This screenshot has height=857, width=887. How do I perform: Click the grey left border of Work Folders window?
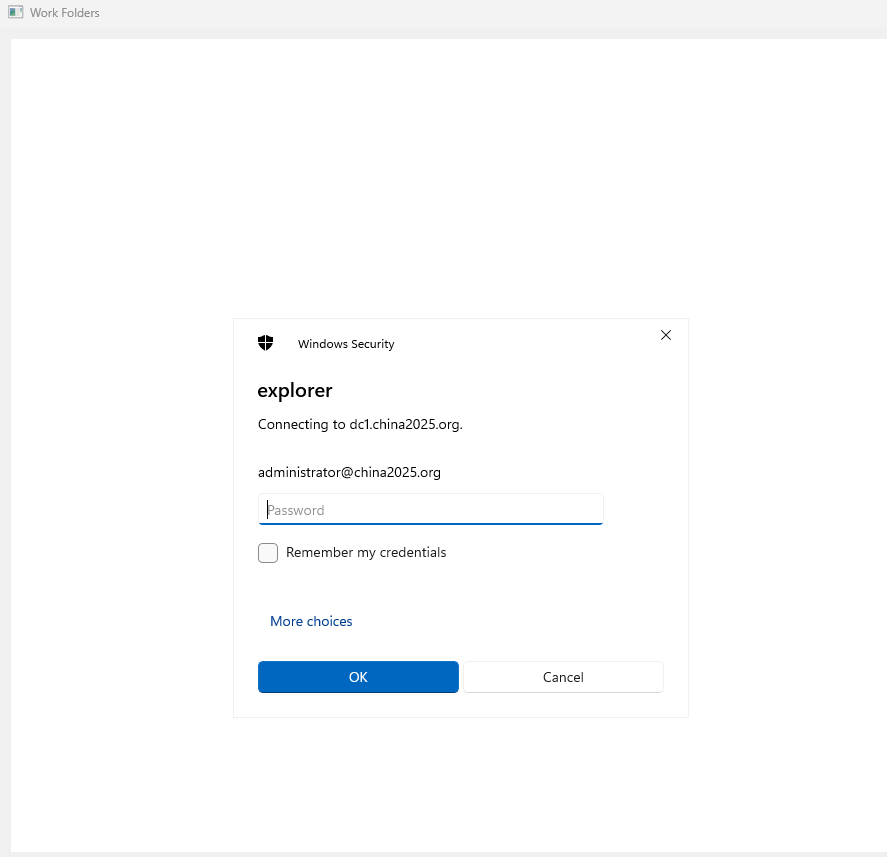[x=5, y=441]
